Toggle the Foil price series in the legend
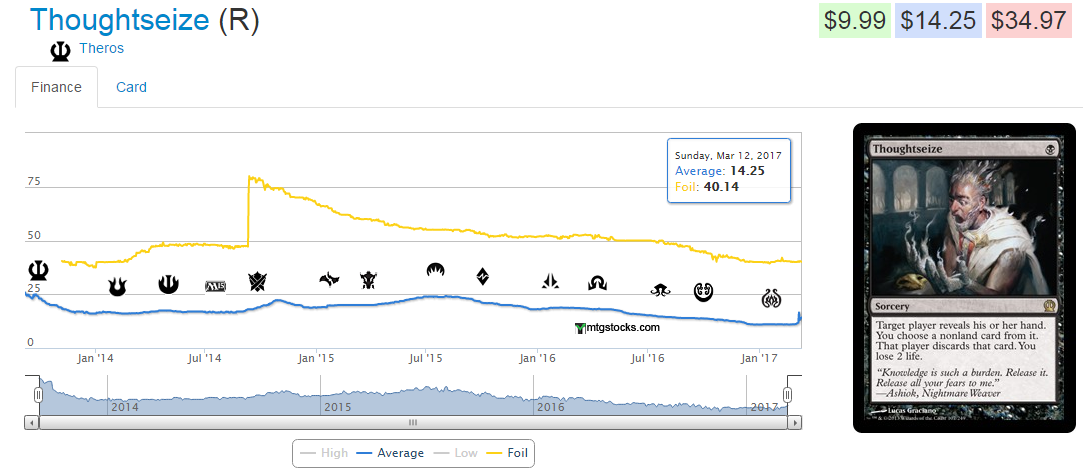Image resolution: width=1083 pixels, height=474 pixels. [x=508, y=453]
